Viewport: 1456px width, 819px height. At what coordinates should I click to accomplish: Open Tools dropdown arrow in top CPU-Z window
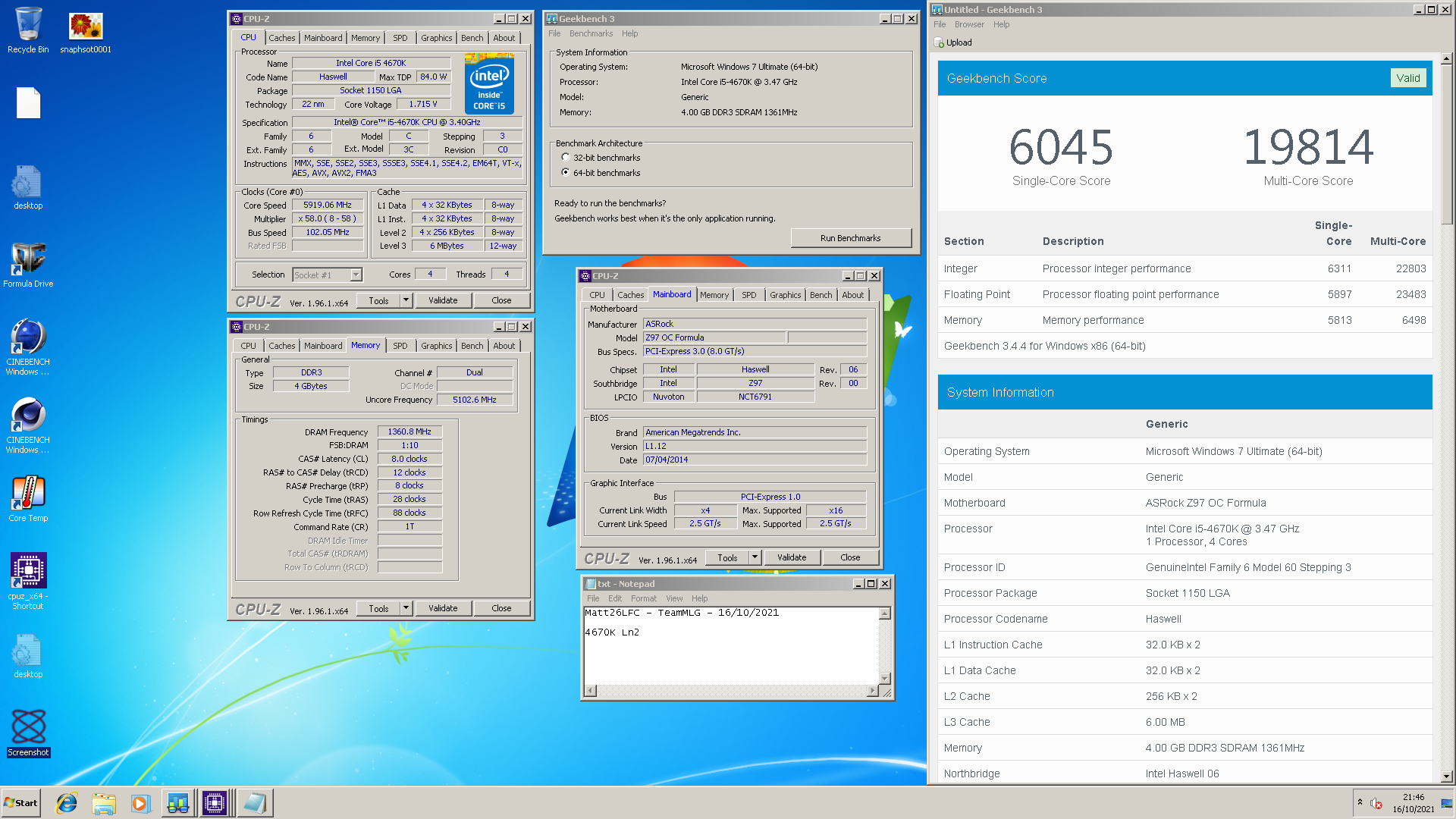(406, 300)
